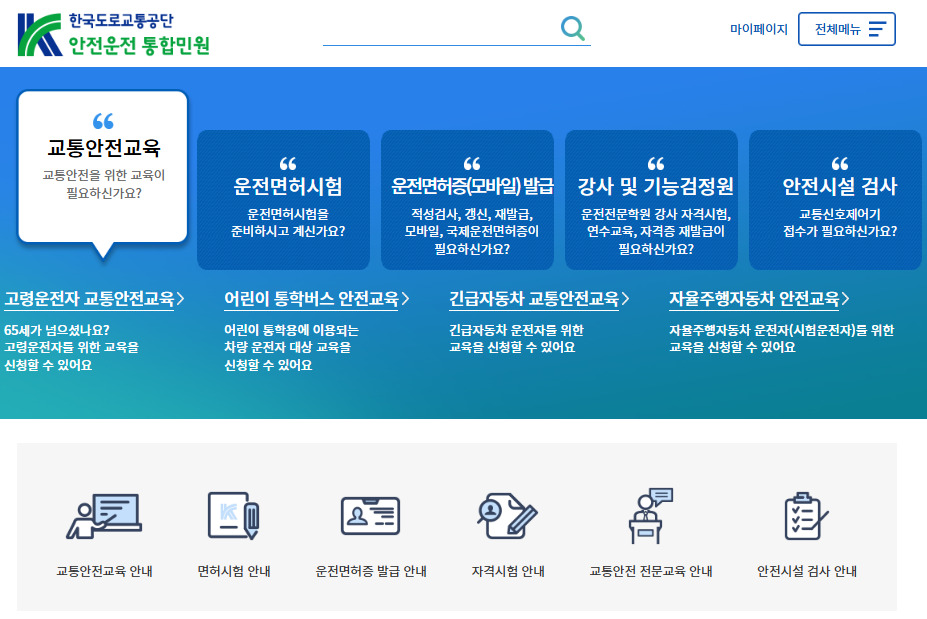This screenshot has width=927, height=619.
Task: Select the 강사 및 기능검정원 card
Action: pos(650,200)
